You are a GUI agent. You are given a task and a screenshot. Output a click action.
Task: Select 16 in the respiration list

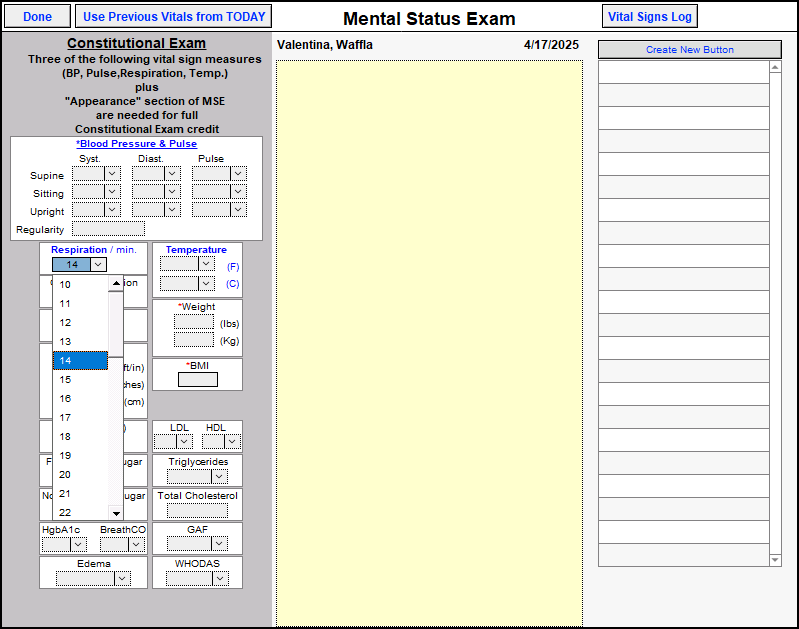(65, 398)
